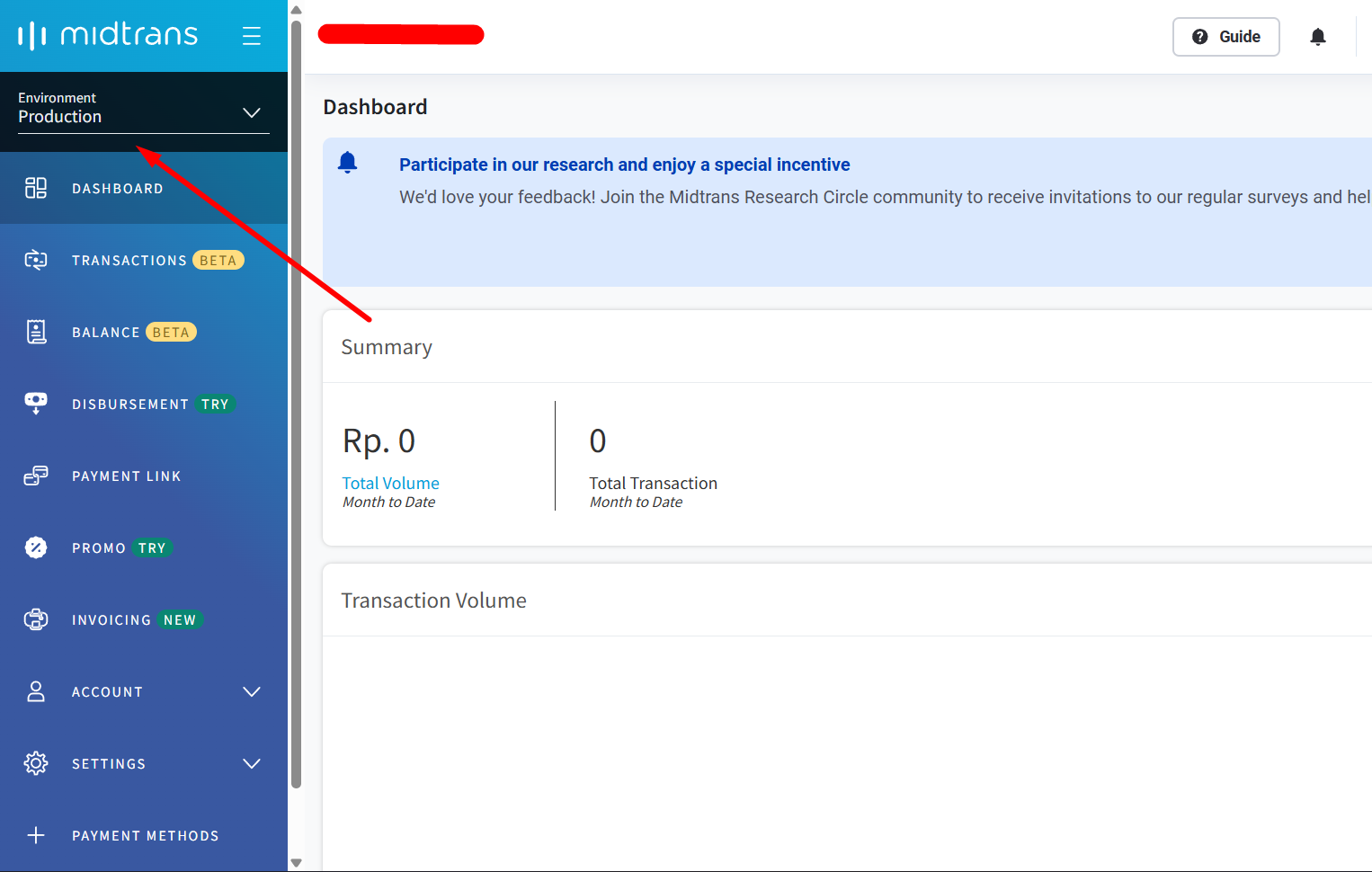The image size is (1372, 872).
Task: Click the Transactions sidebar icon
Action: [36, 260]
